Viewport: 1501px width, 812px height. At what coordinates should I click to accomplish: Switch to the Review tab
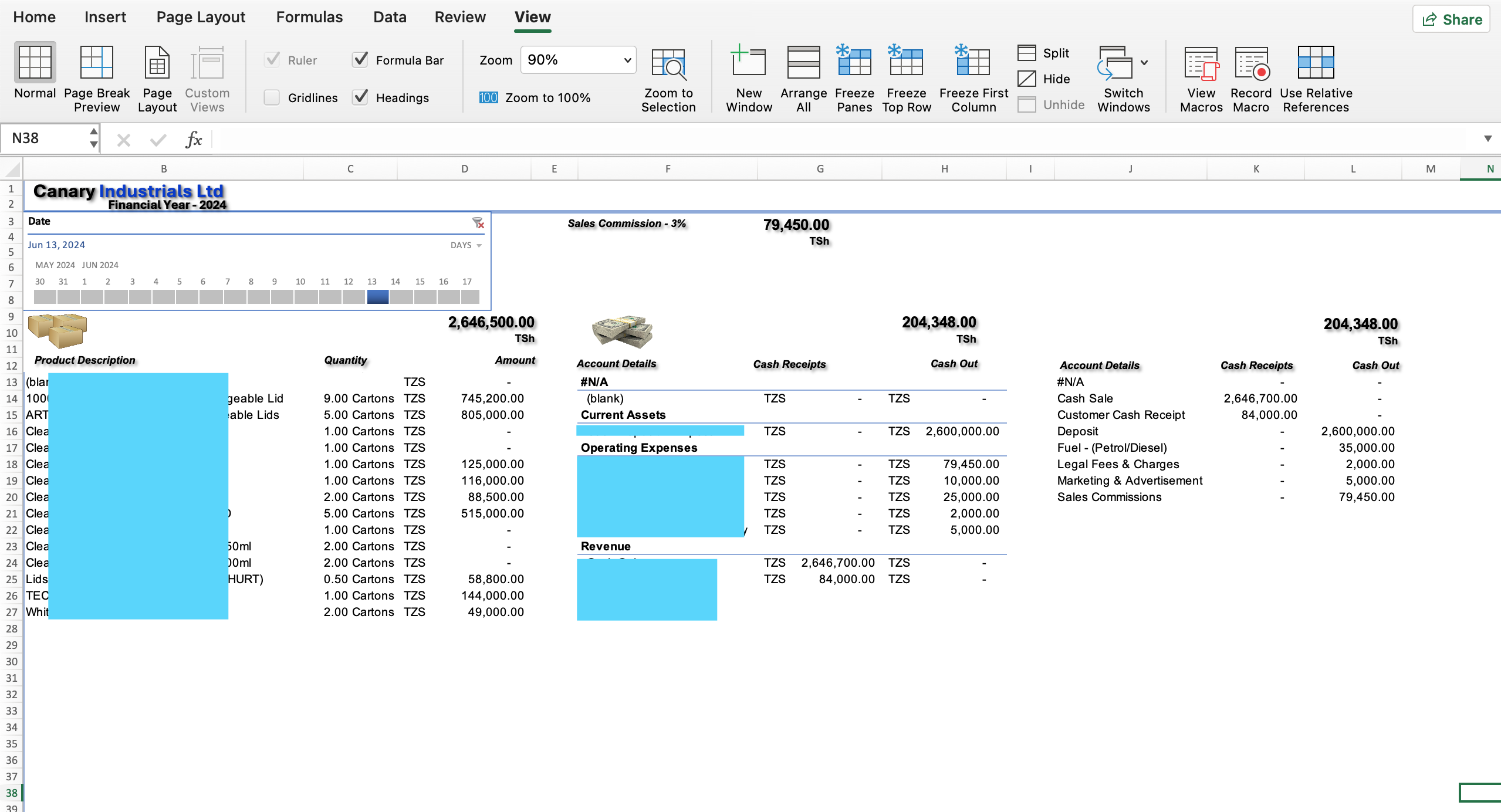tap(460, 17)
